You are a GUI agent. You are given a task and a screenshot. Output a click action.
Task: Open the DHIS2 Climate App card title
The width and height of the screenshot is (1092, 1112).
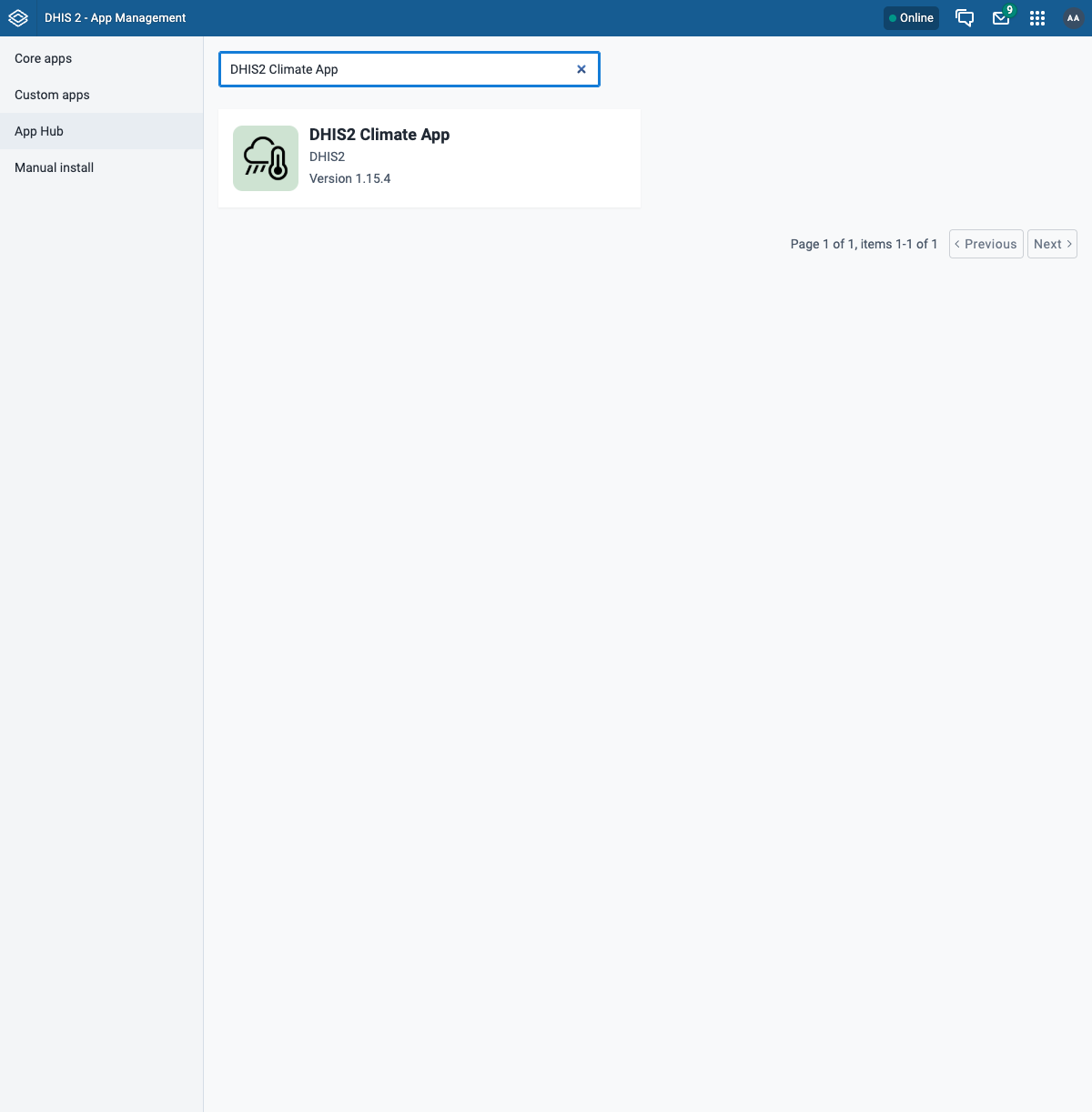point(379,135)
